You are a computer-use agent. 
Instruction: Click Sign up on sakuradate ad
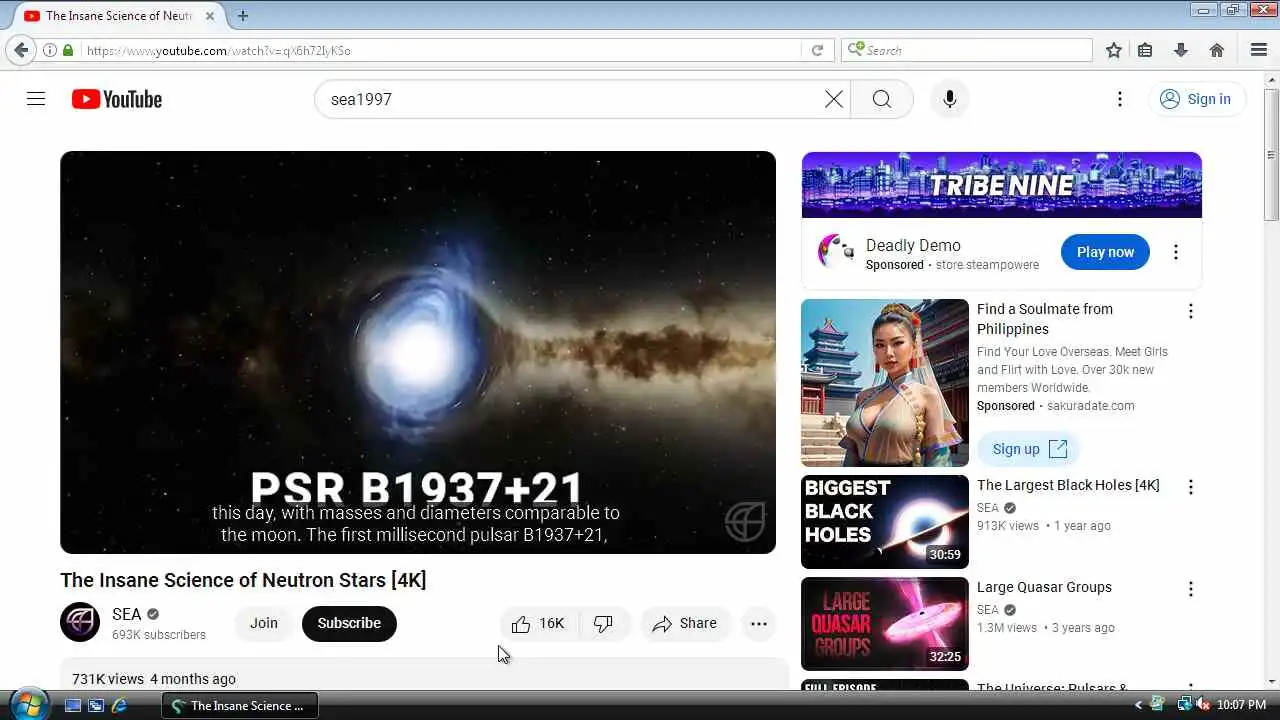click(x=1029, y=449)
